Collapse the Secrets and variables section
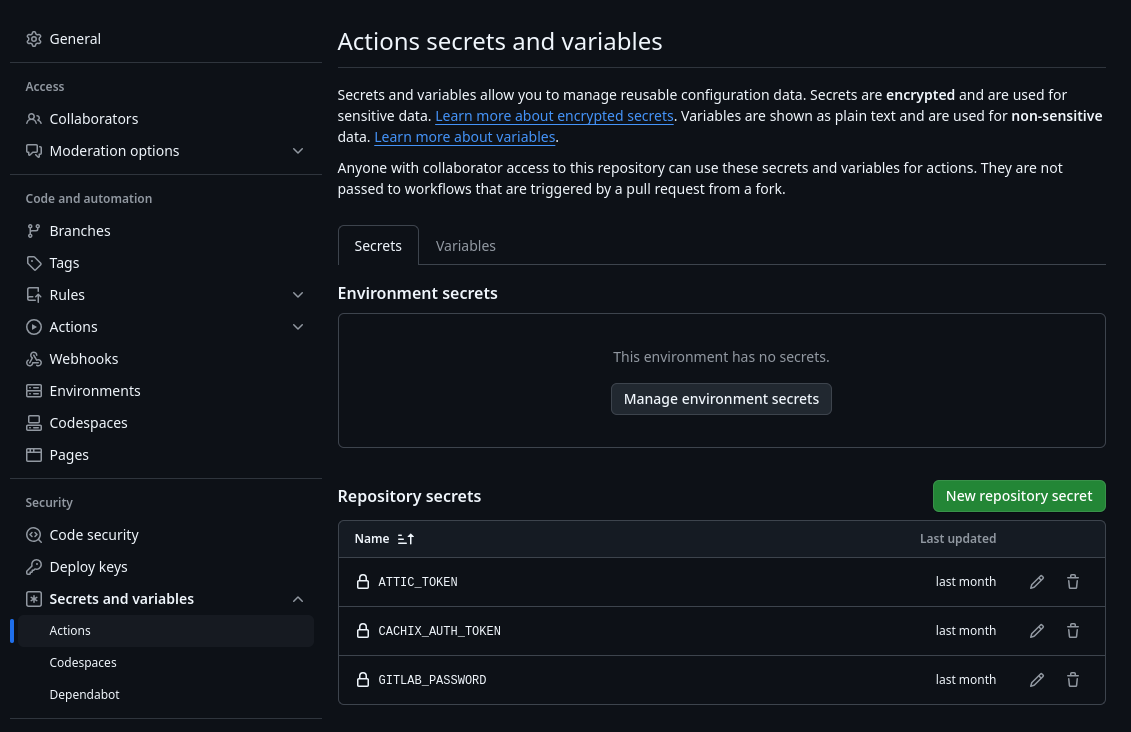 pos(298,598)
